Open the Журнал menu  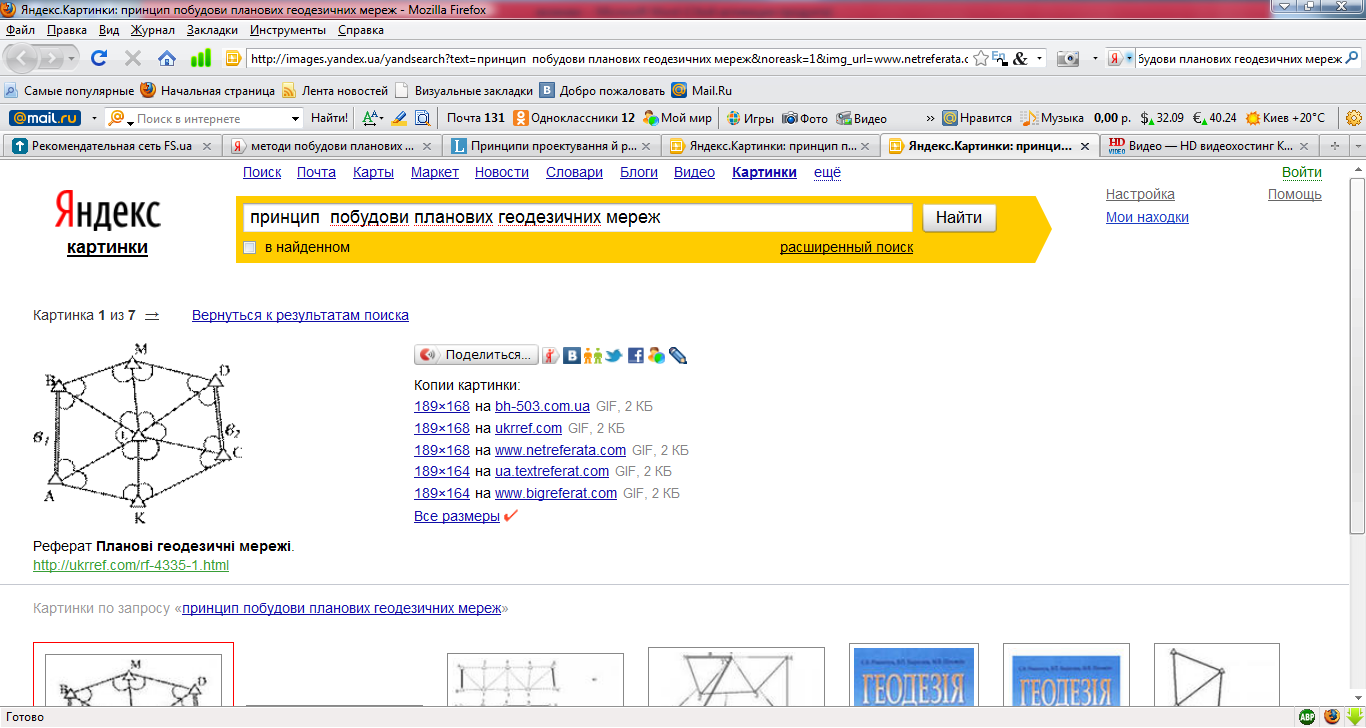click(152, 30)
